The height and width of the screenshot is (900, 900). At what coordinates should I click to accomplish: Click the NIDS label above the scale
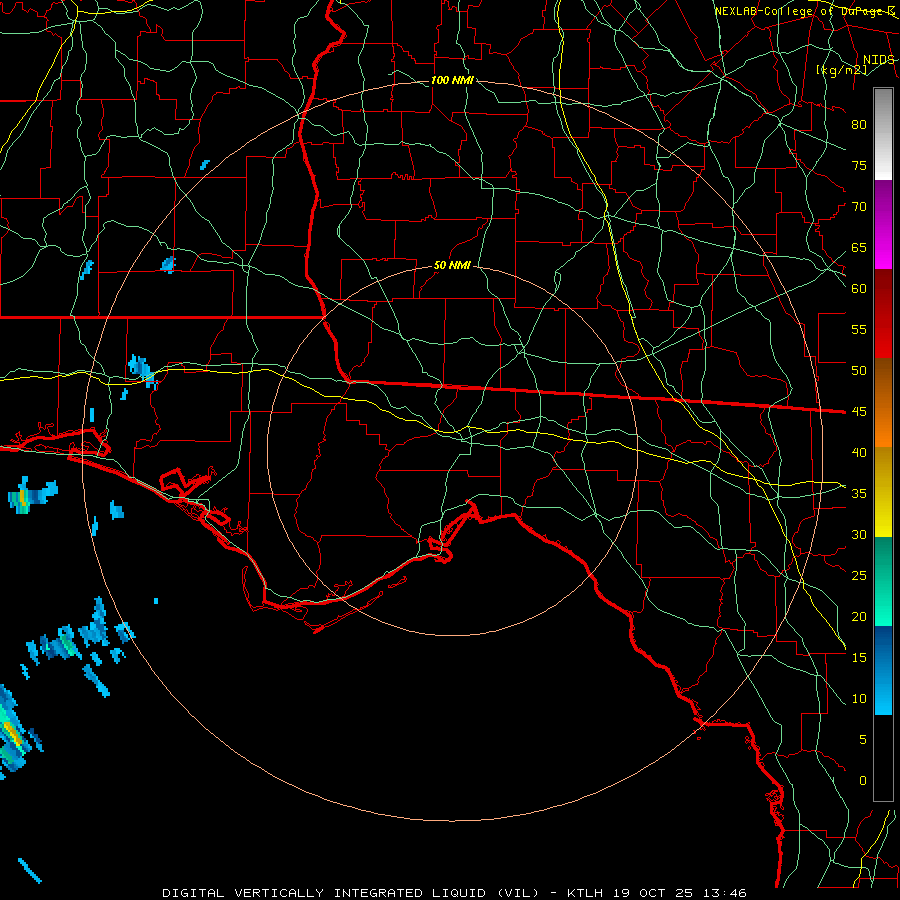tap(878, 60)
